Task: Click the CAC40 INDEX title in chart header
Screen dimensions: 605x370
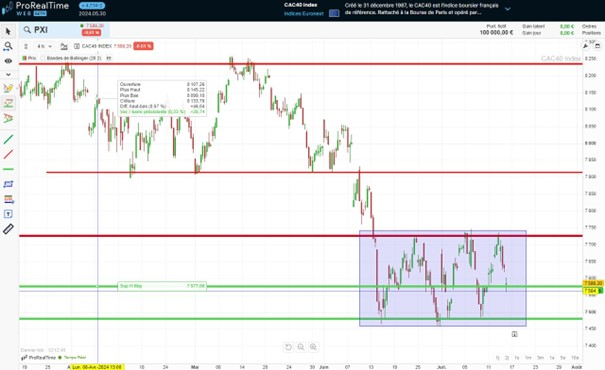Action: coord(96,46)
